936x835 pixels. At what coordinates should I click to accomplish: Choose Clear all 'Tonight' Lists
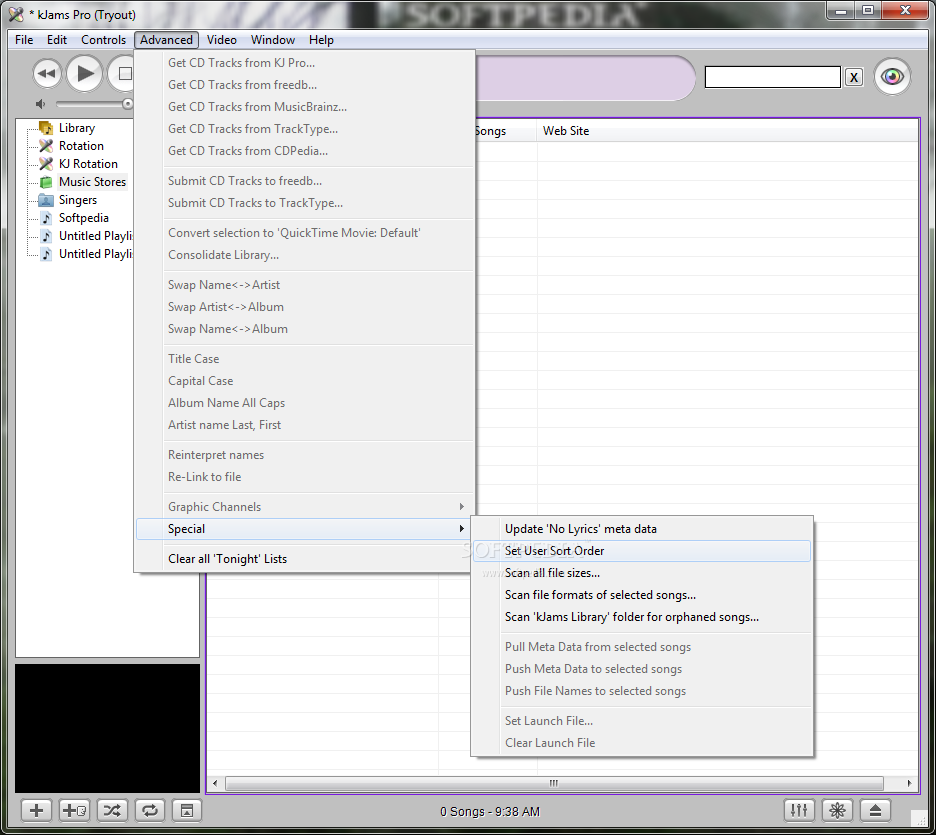(304, 559)
